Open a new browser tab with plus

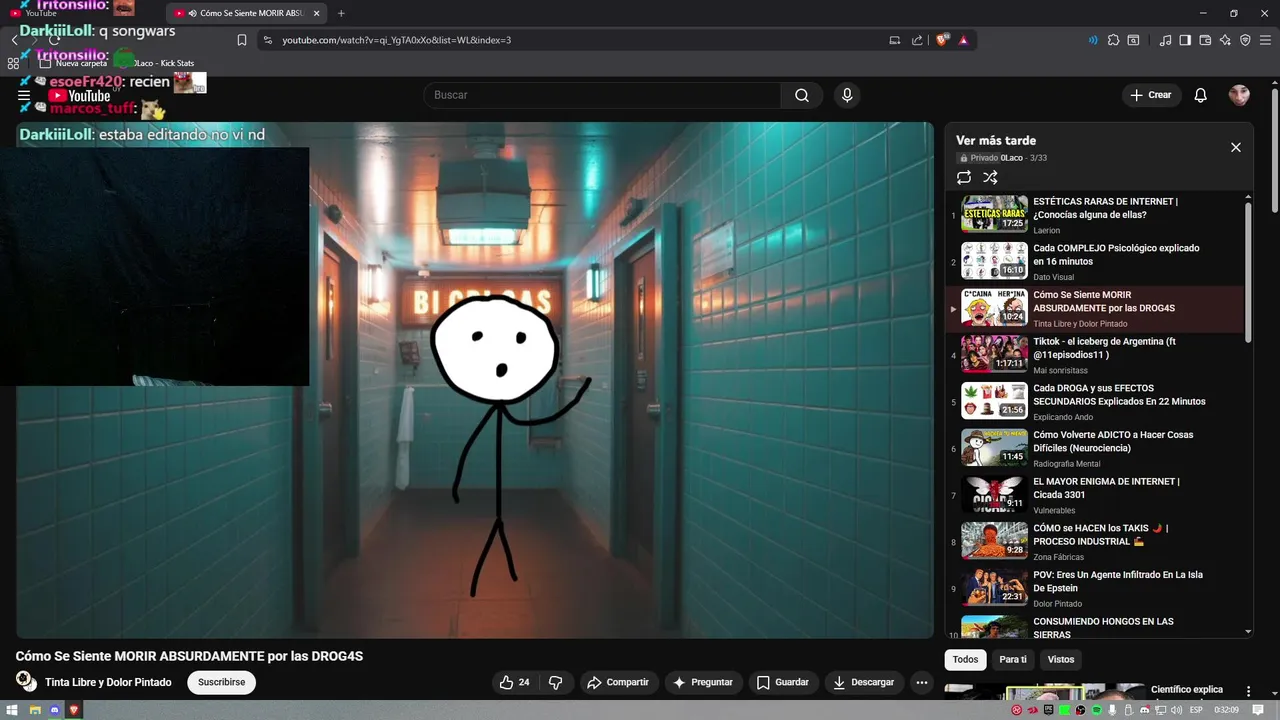pos(341,13)
